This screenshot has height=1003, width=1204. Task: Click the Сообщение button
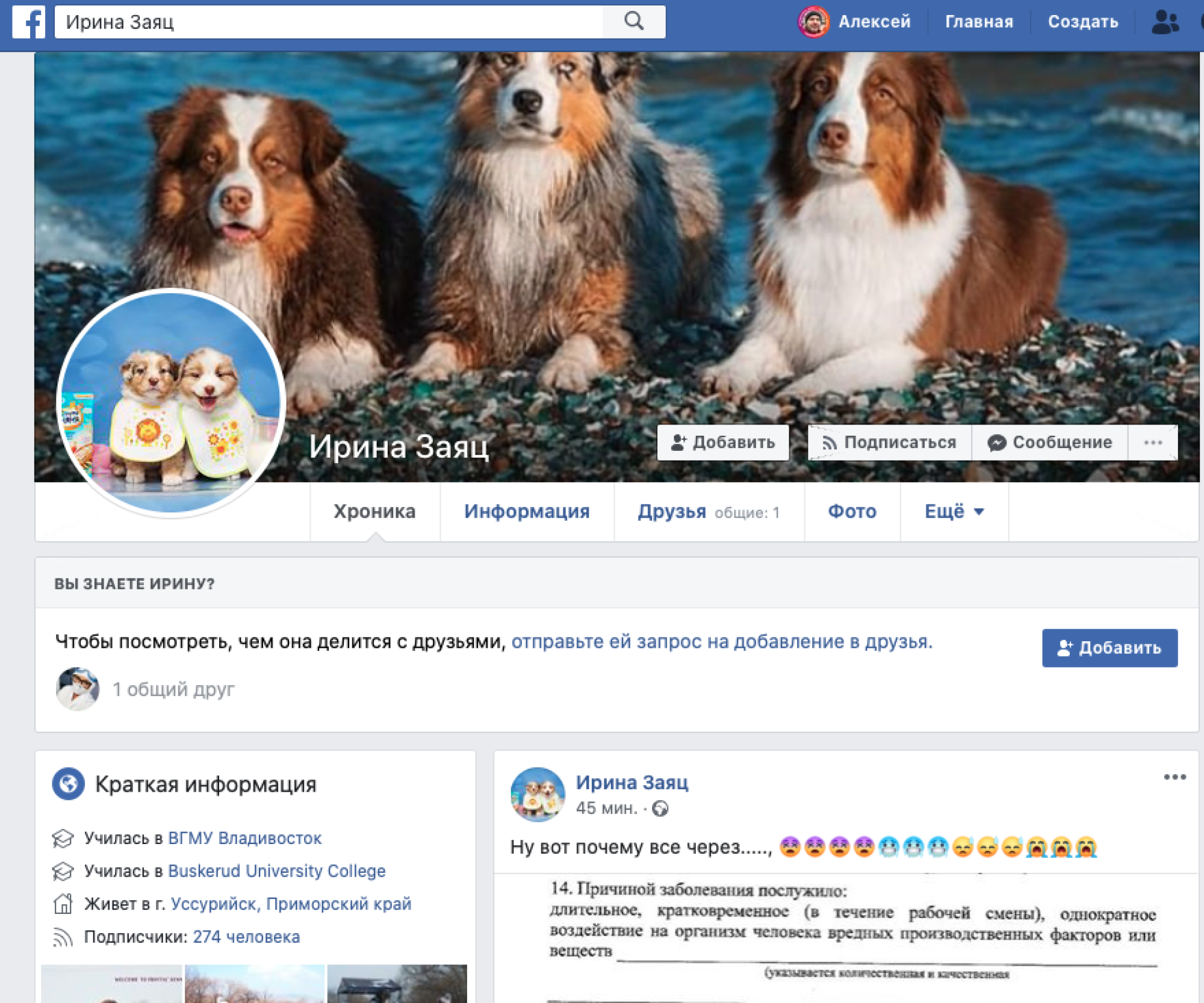click(x=1049, y=442)
